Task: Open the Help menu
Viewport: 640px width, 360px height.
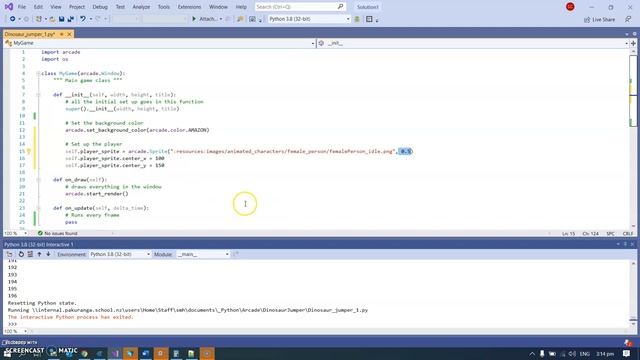Action: (x=241, y=7)
